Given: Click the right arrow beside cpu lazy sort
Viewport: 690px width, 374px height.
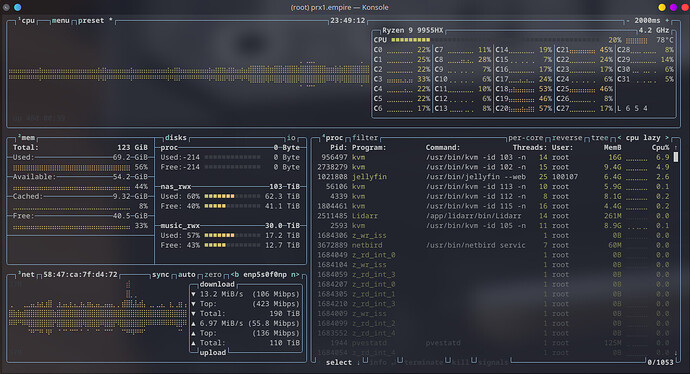Looking at the screenshot, I should pos(667,138).
